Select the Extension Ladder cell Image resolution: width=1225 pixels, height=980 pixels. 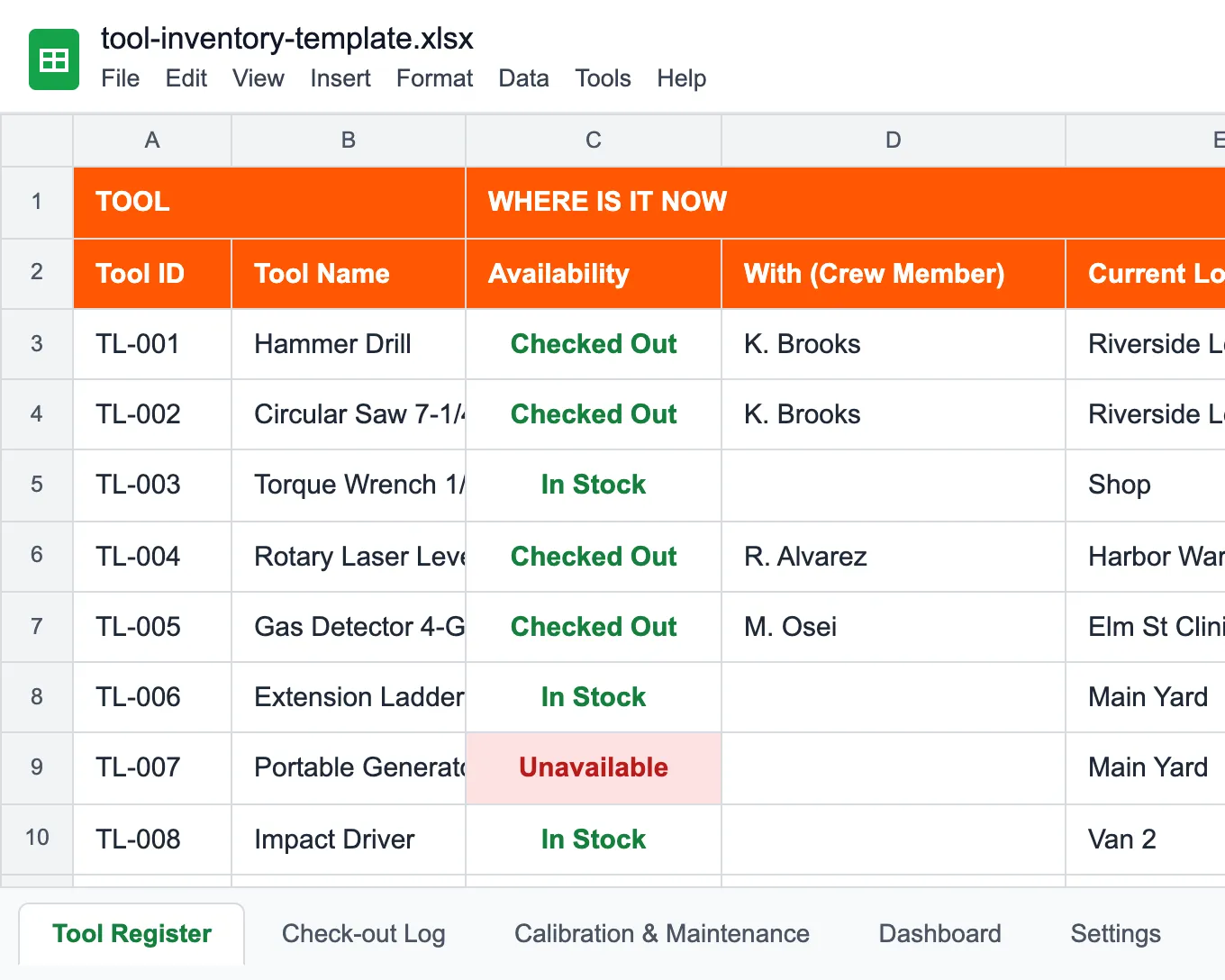[x=349, y=697]
